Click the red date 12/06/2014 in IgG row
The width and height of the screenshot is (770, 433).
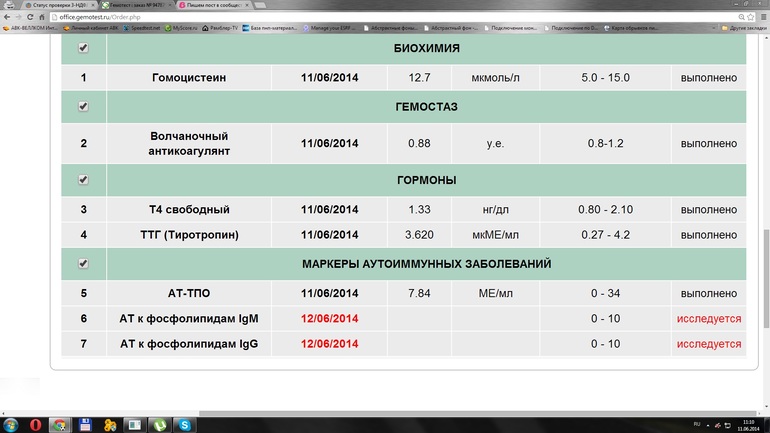330,344
